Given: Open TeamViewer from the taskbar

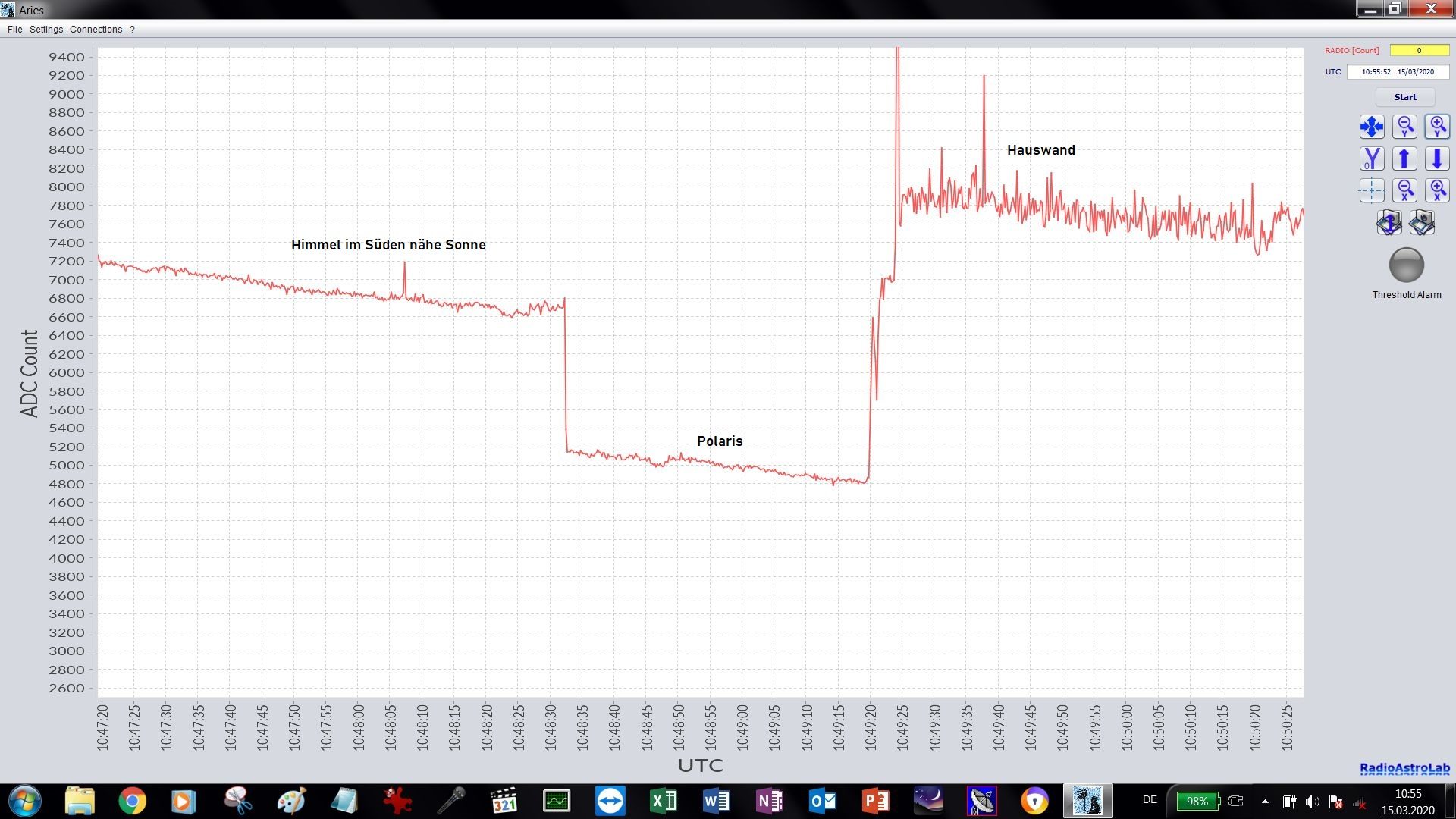Looking at the screenshot, I should 610,801.
